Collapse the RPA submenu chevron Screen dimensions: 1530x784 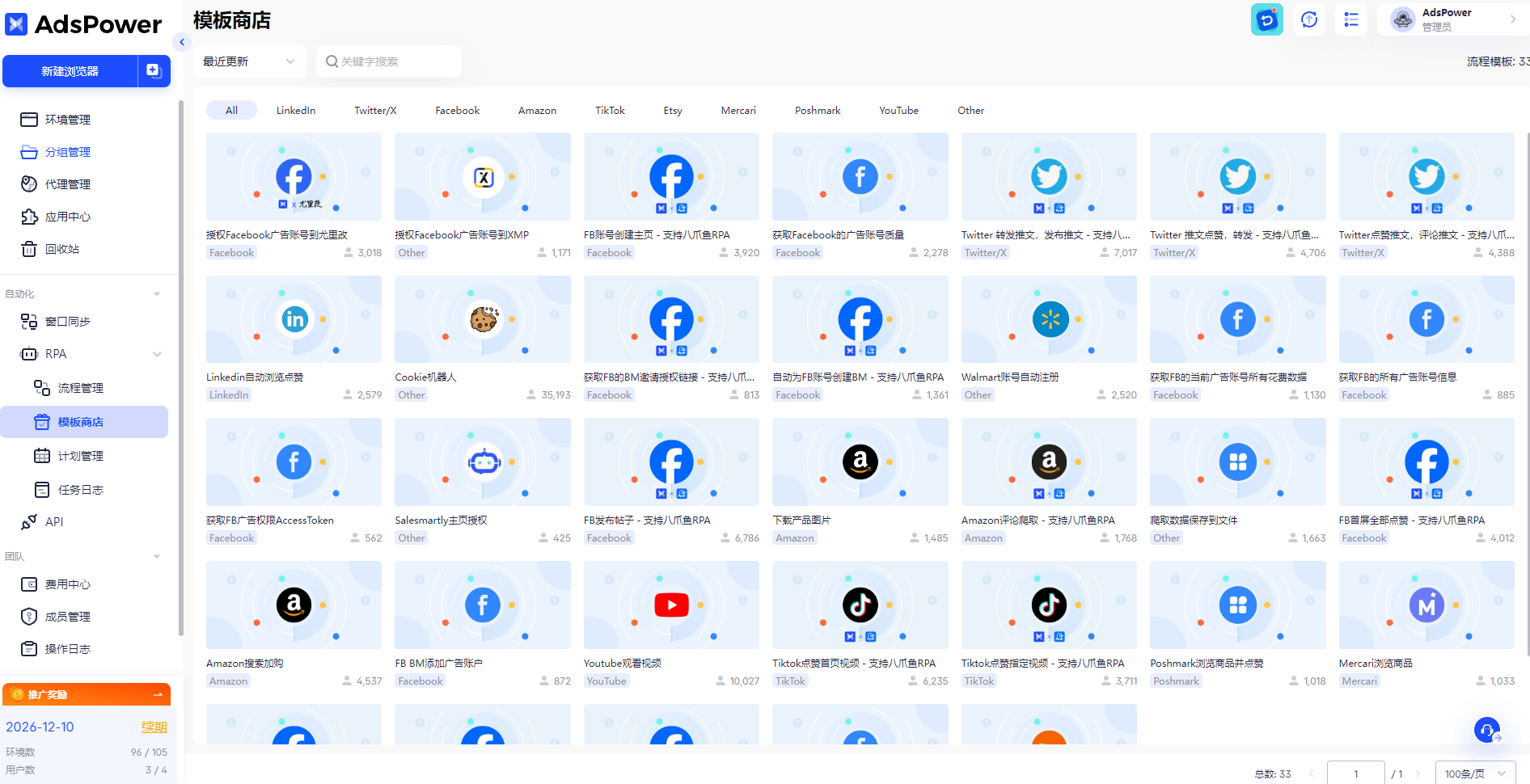(x=157, y=354)
